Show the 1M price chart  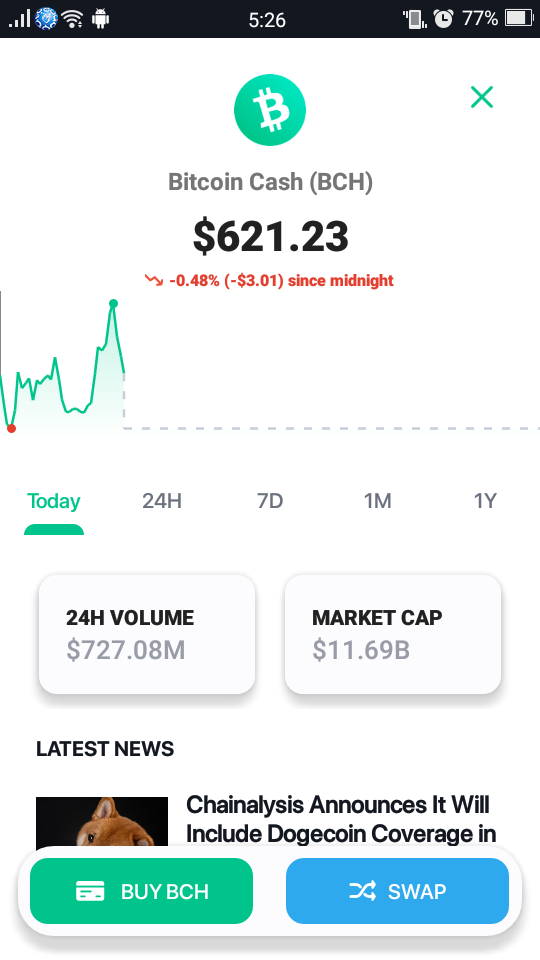click(378, 501)
